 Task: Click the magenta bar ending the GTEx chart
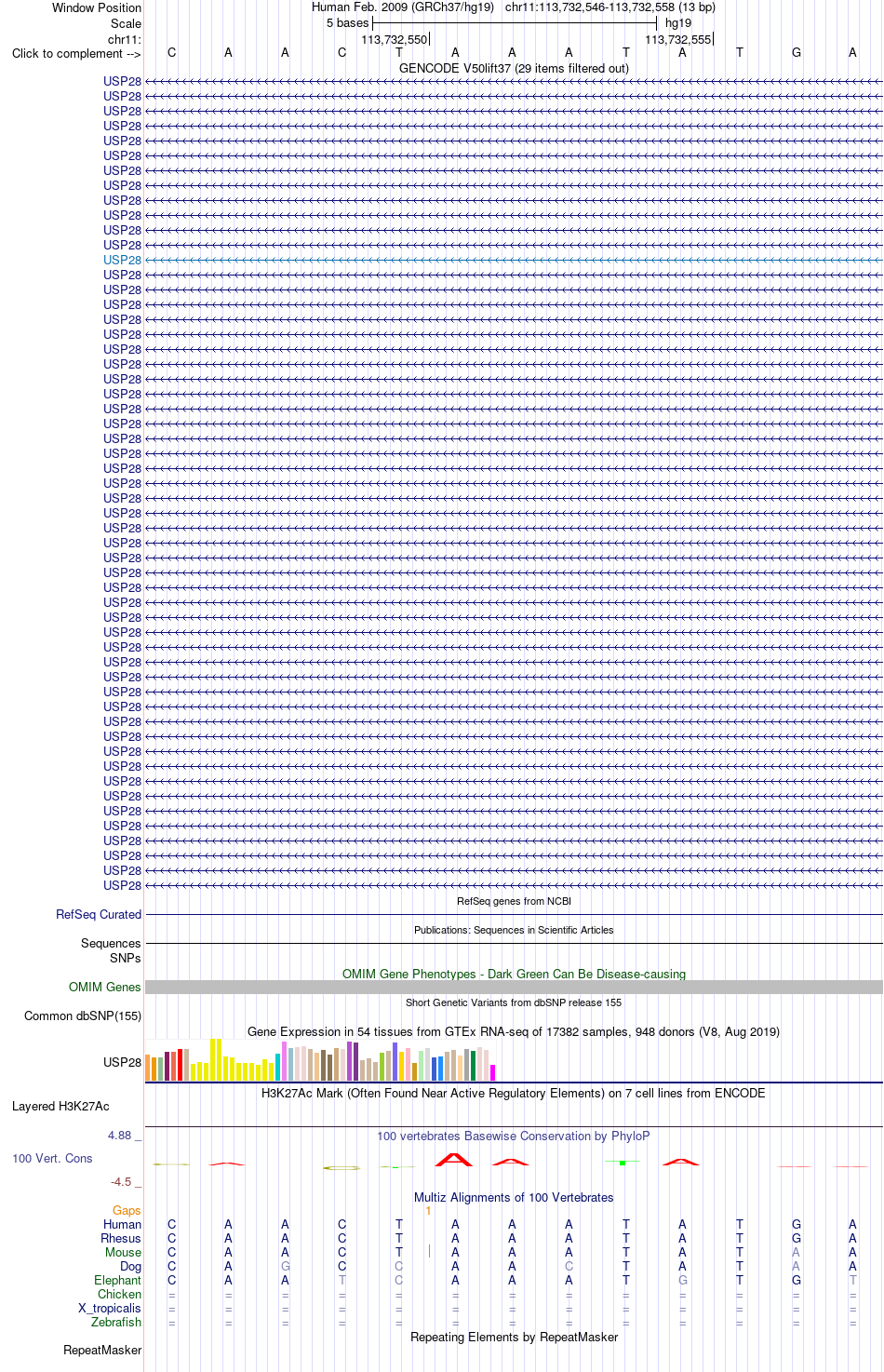point(493,1072)
